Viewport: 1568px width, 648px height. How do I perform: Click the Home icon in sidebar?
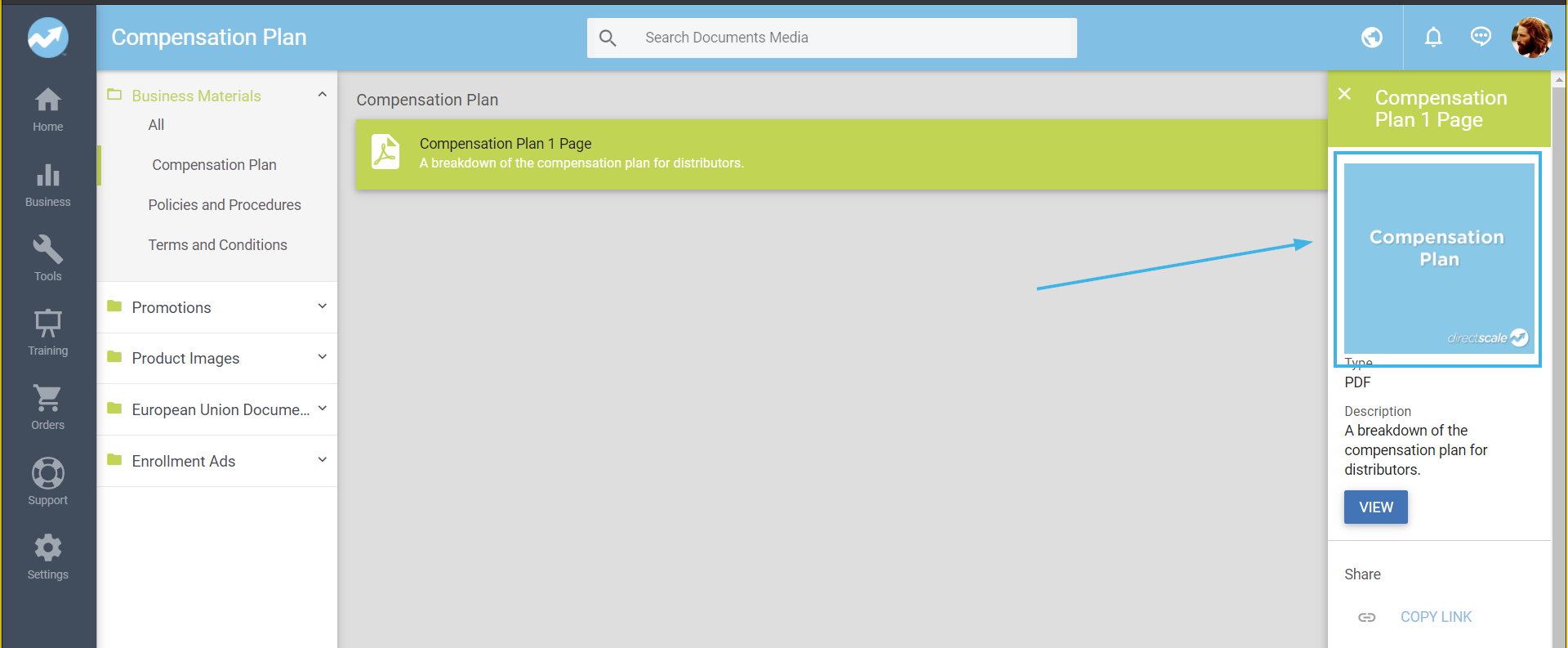[x=47, y=101]
